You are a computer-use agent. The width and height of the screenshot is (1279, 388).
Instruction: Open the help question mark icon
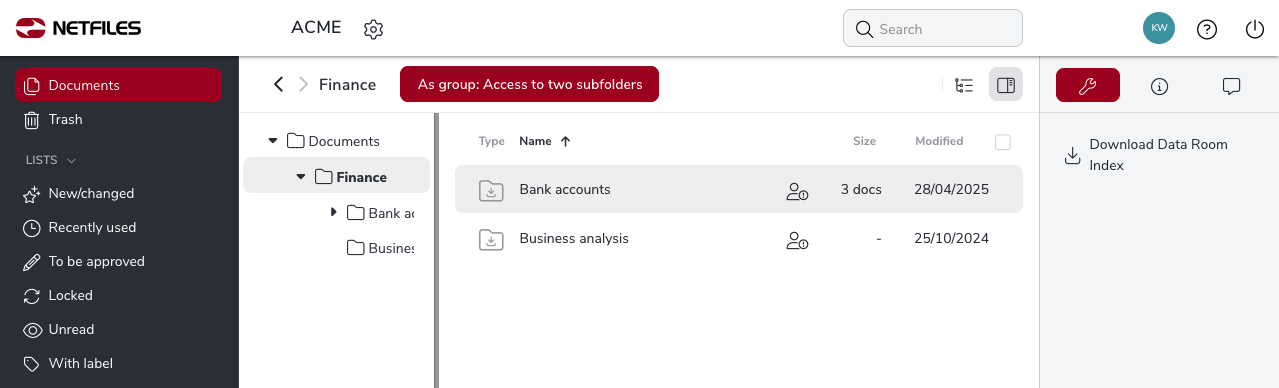click(x=1207, y=29)
